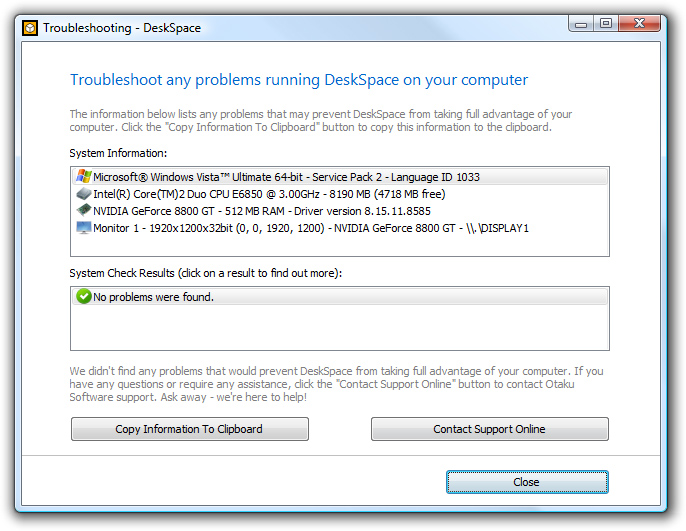Click the 'System Check Results' label

[x=206, y=273]
